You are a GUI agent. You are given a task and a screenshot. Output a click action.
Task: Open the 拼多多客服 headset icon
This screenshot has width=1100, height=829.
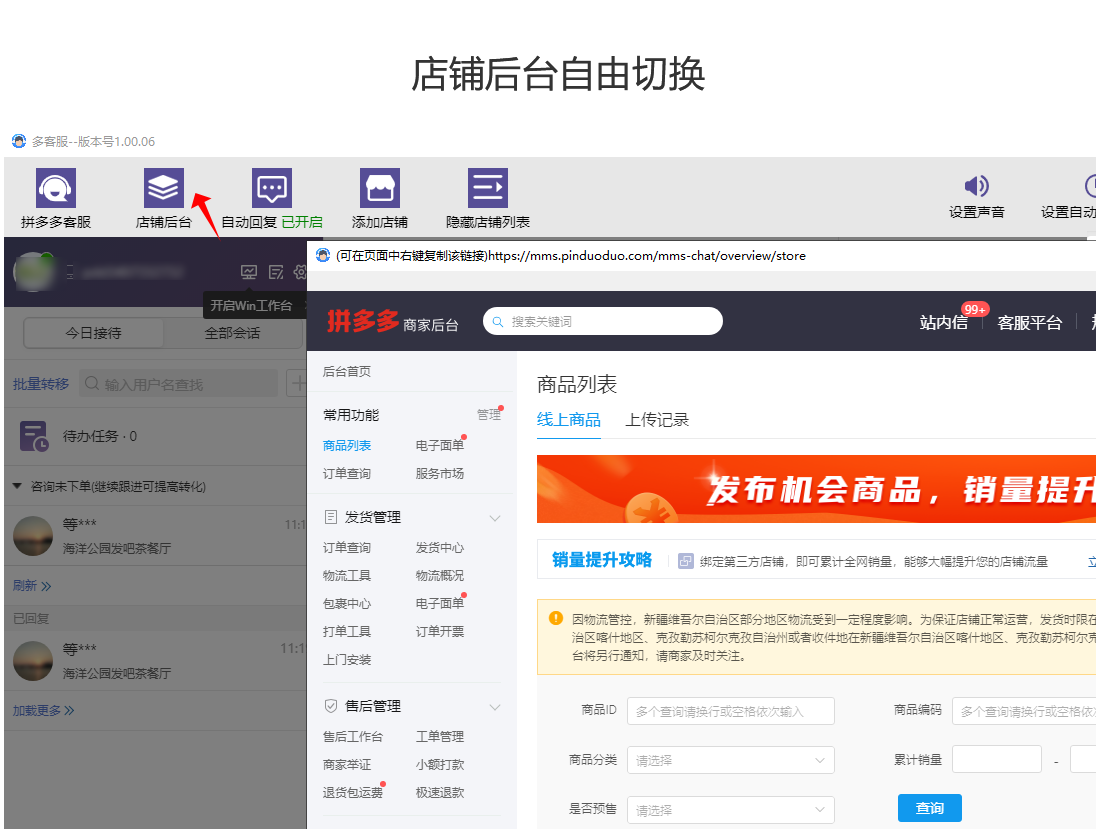[56, 188]
